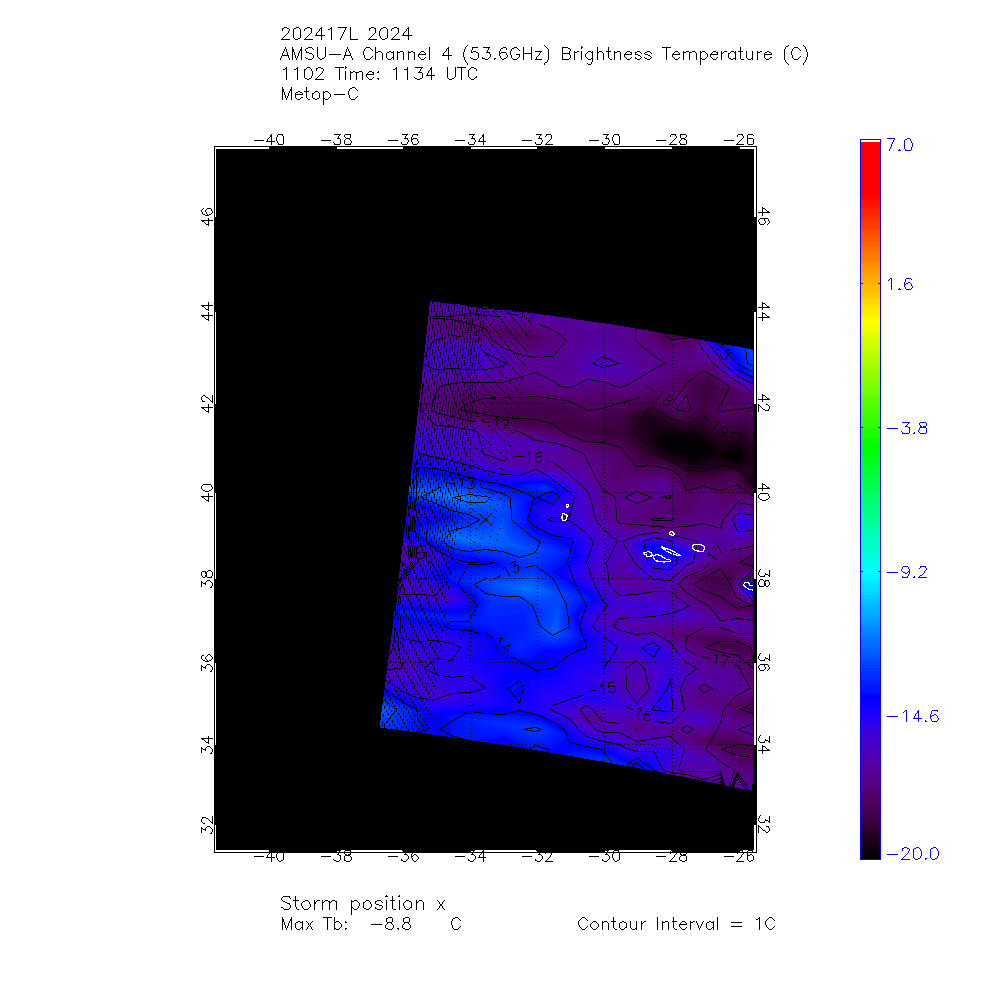Click the right axis latitude label "32"
Image resolution: width=1000 pixels, height=1000 pixels.
(764, 825)
